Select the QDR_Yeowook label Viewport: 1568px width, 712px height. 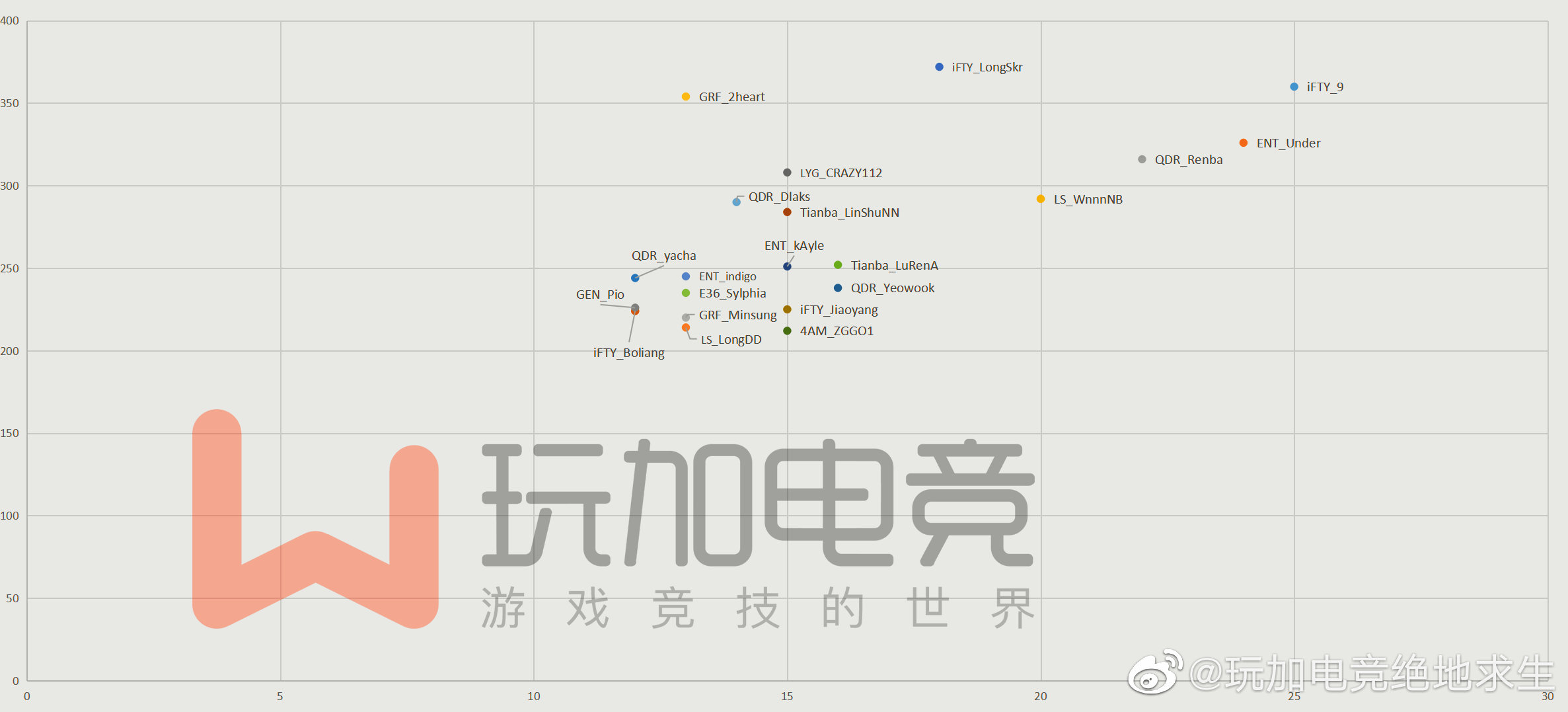coord(893,288)
